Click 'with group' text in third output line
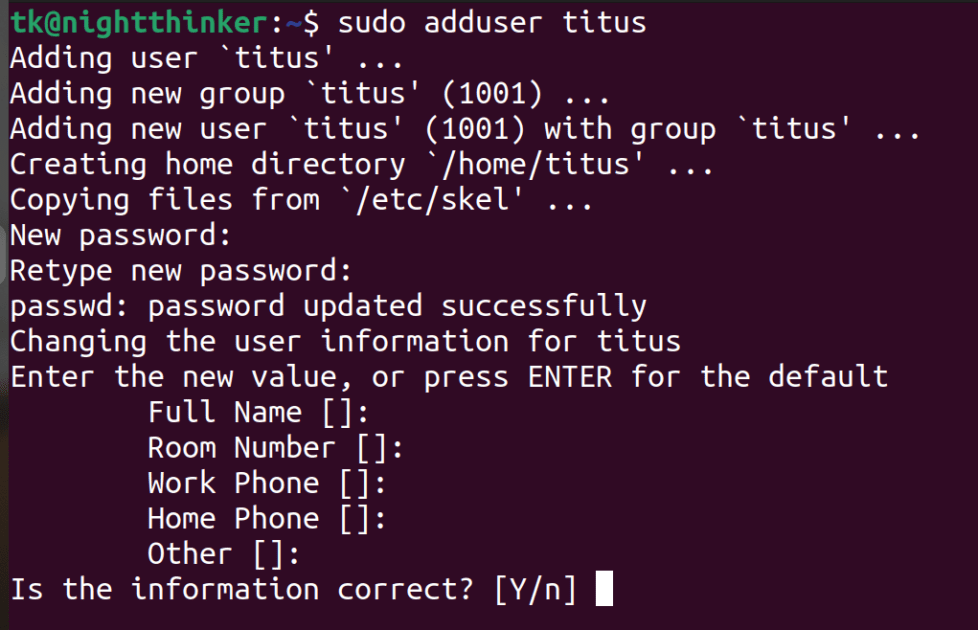This screenshot has height=630, width=978. [x=630, y=130]
